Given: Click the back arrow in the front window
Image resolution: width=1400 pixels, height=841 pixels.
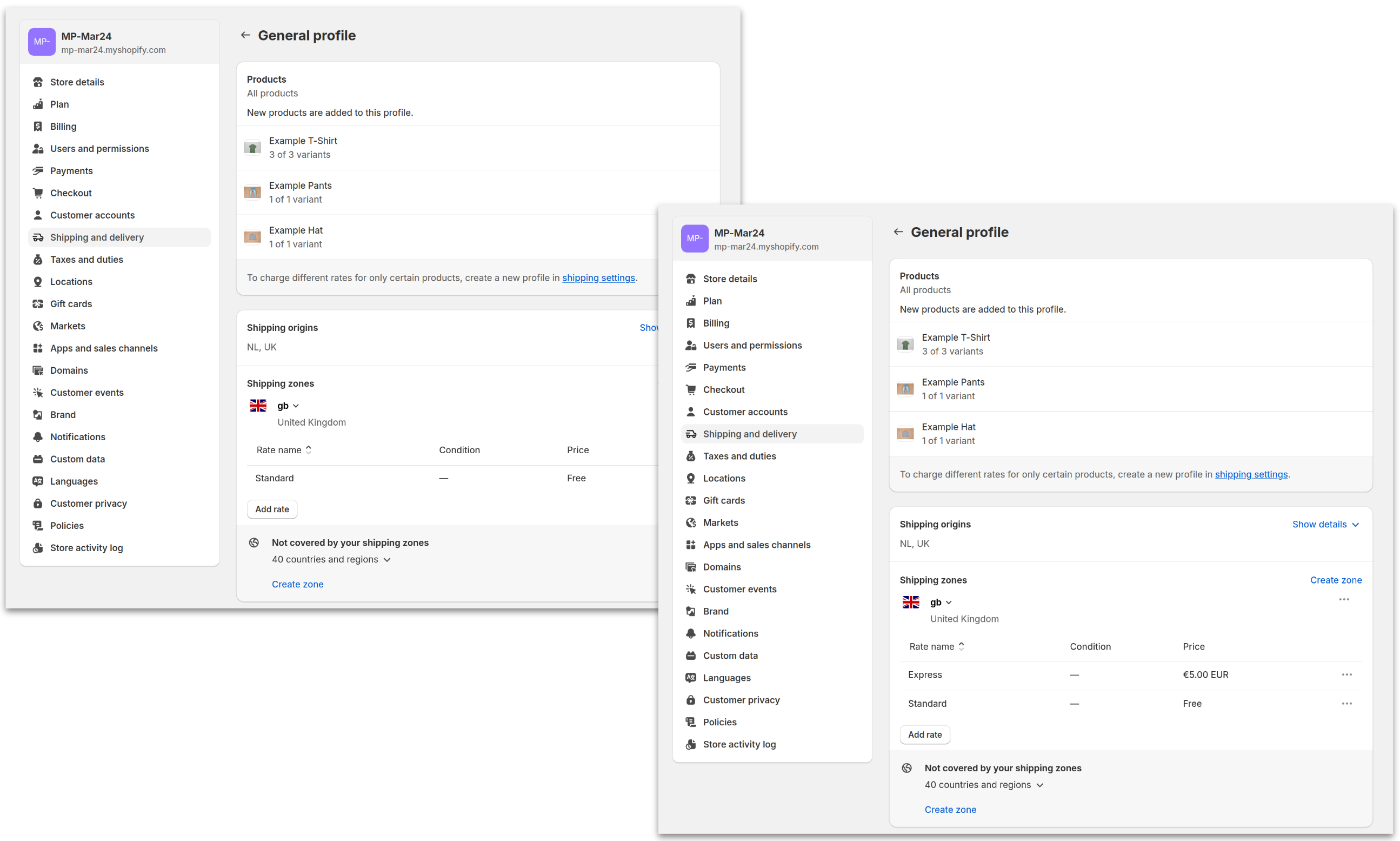Looking at the screenshot, I should pos(898,232).
